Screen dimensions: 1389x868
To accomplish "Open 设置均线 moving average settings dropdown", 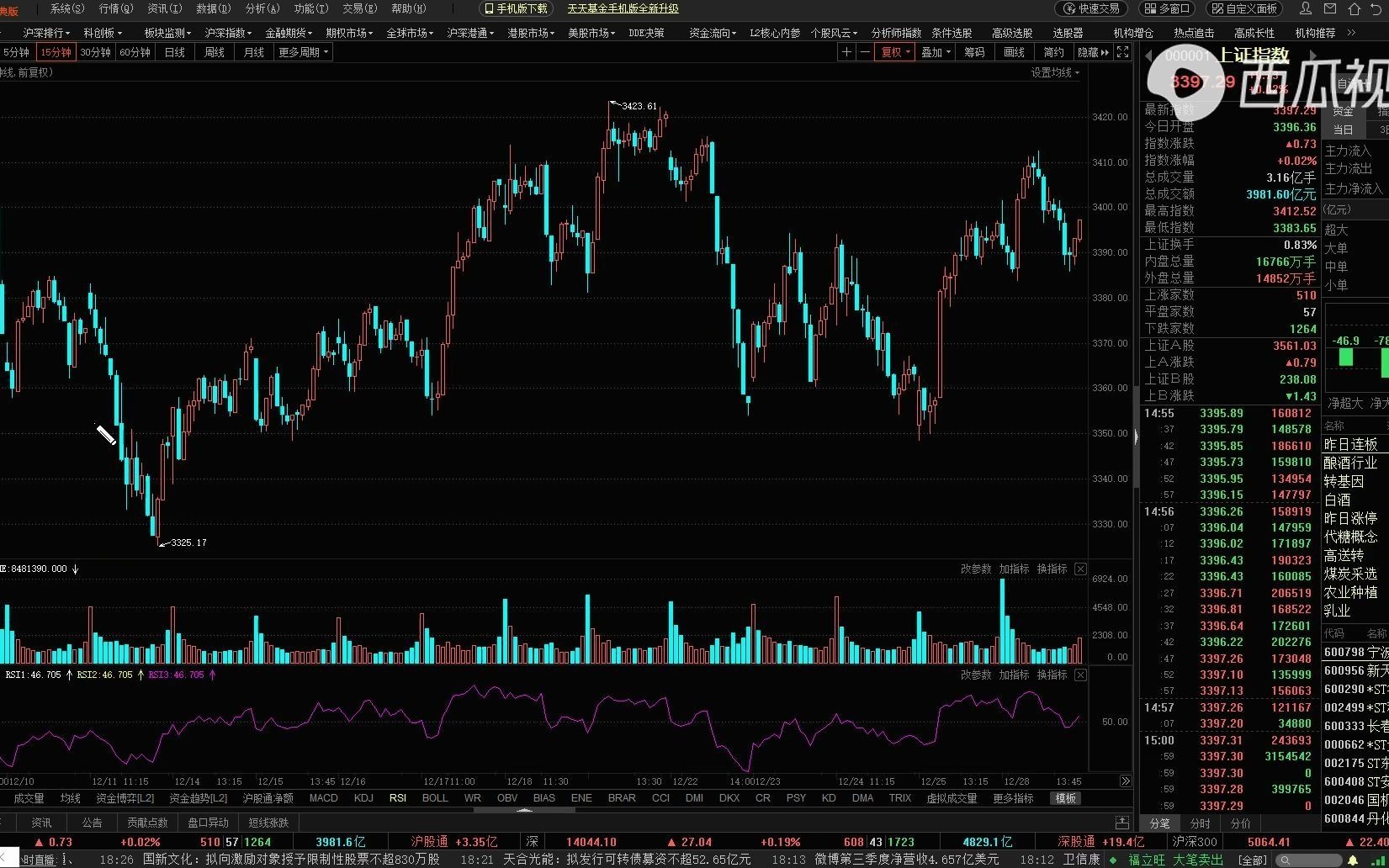I will click(1055, 72).
